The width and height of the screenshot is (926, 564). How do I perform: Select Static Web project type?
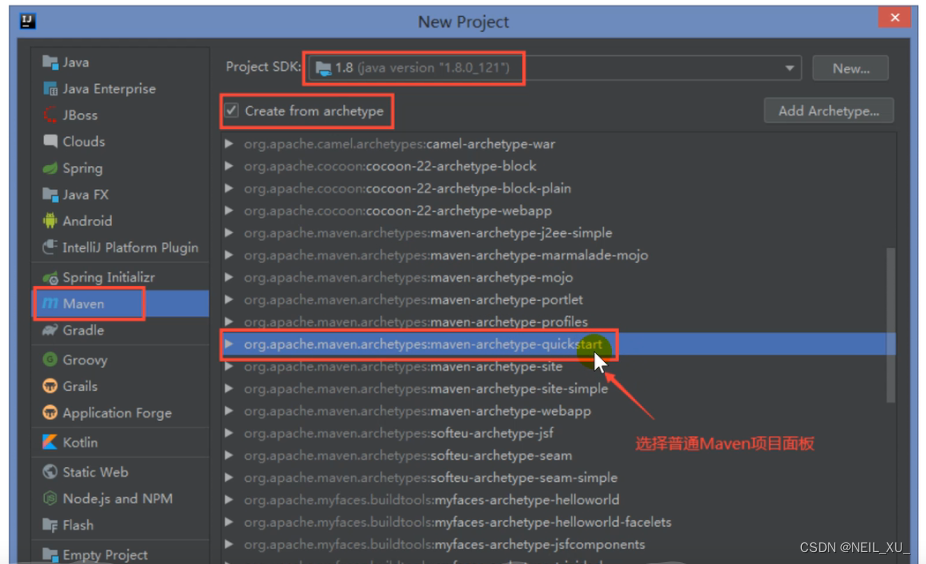tap(120, 471)
